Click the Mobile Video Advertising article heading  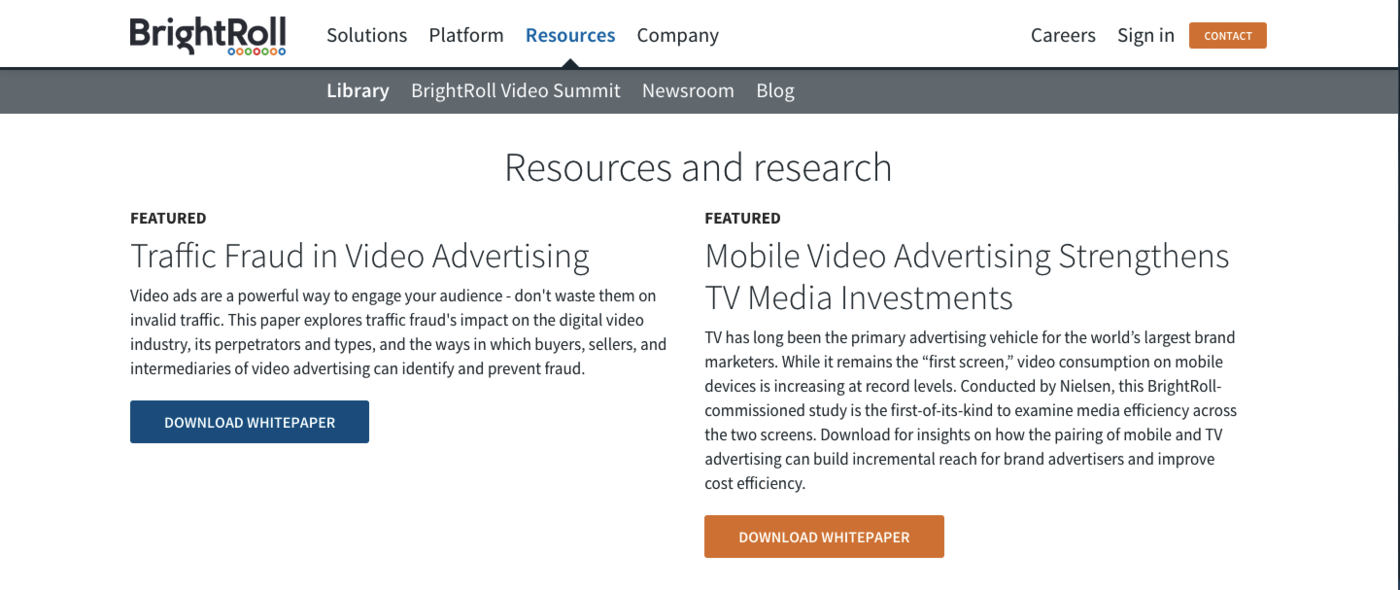tap(967, 276)
